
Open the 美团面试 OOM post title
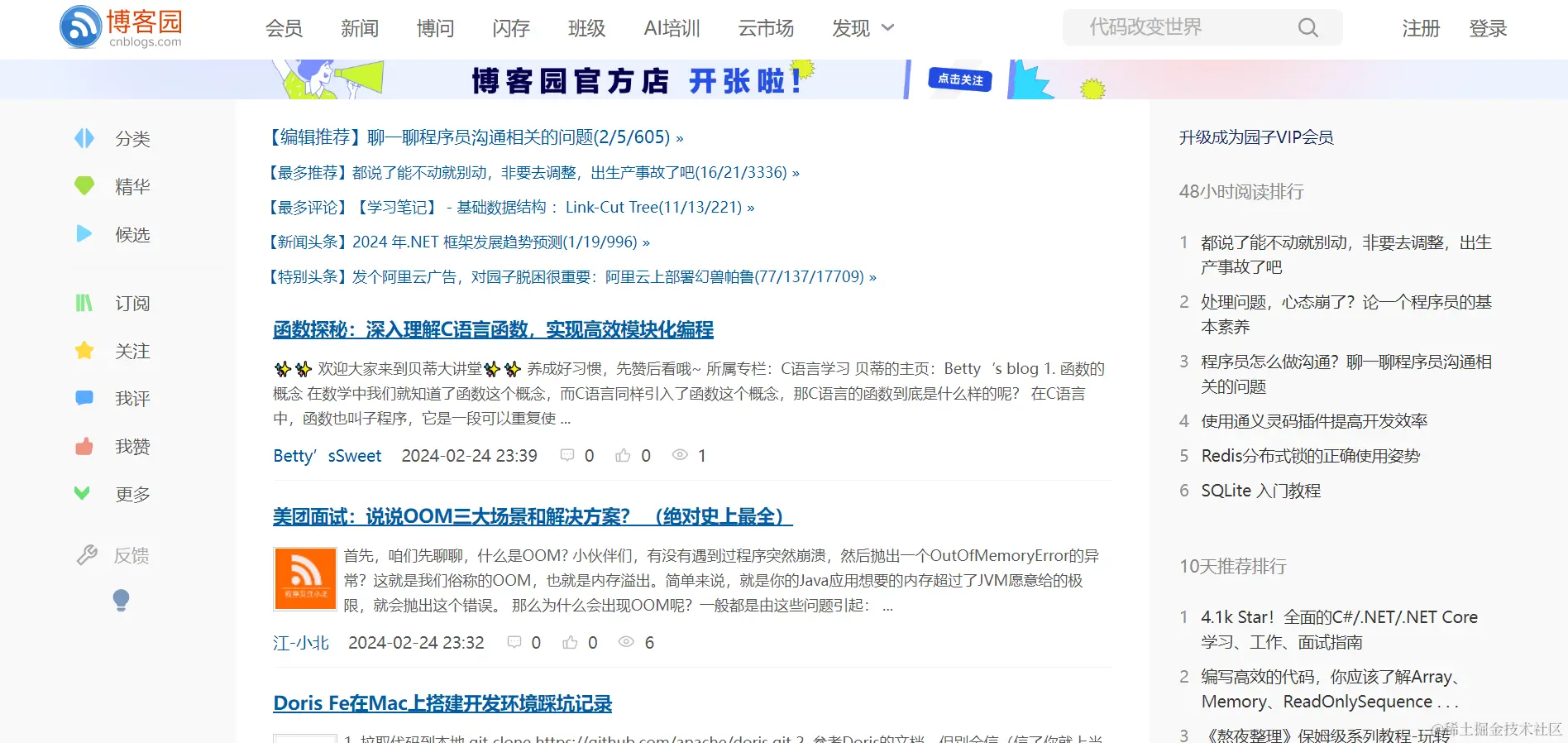533,516
